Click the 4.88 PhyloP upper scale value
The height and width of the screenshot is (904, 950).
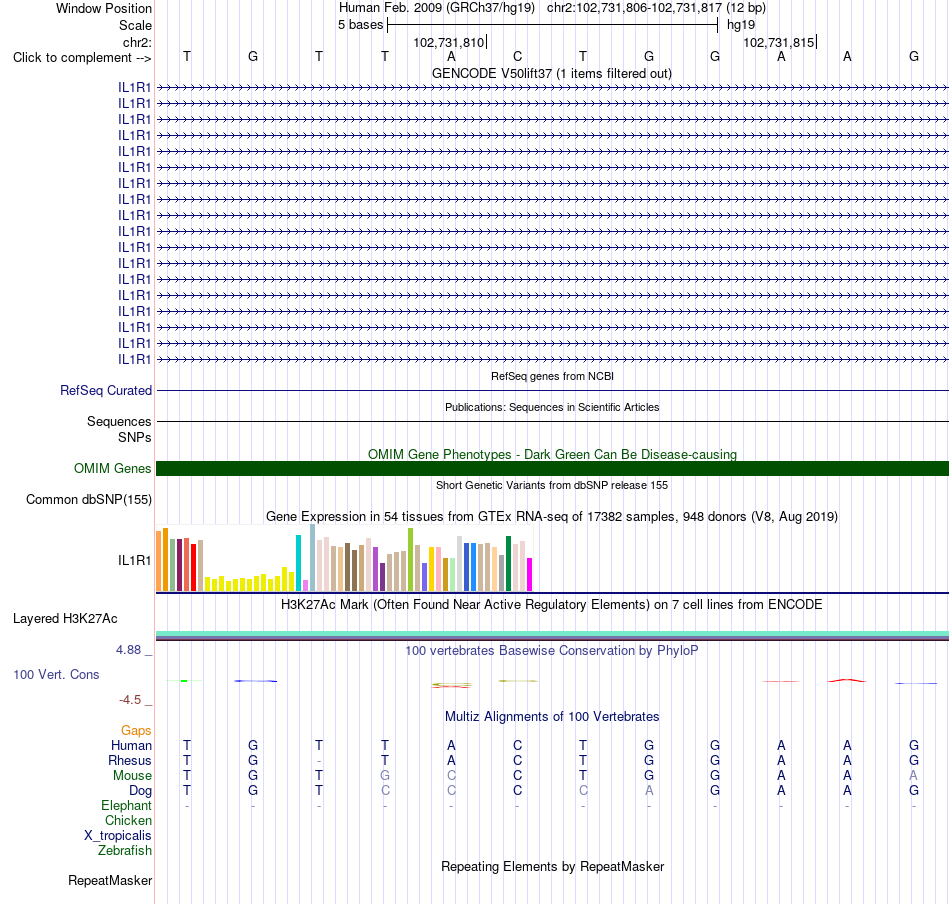(x=128, y=650)
